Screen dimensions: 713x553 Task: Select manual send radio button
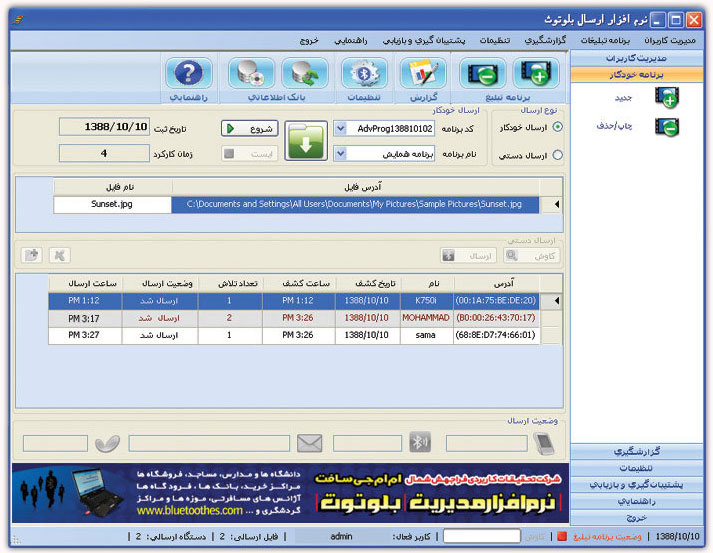click(557, 155)
